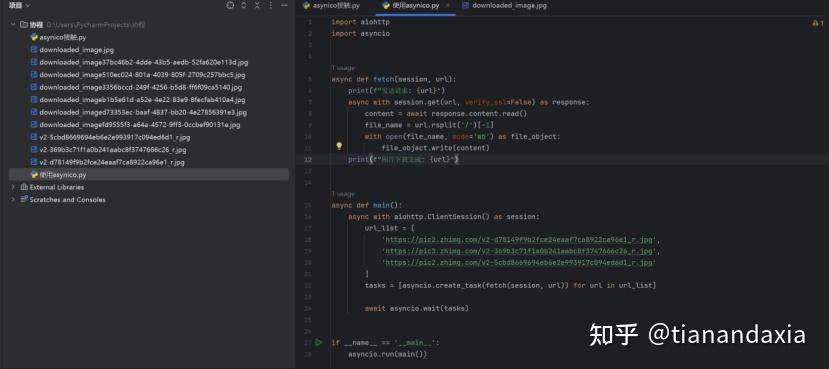The width and height of the screenshot is (829, 369).
Task: Click the green Run gutter arrow by __main__
Action: pyautogui.click(x=318, y=343)
